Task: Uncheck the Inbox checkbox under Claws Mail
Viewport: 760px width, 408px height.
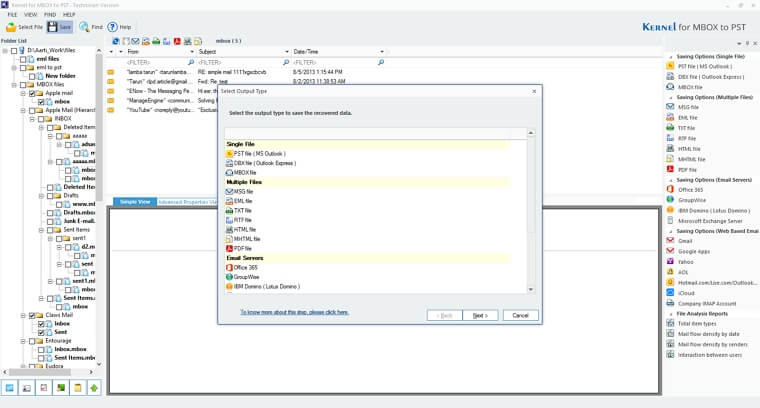Action: [41, 324]
